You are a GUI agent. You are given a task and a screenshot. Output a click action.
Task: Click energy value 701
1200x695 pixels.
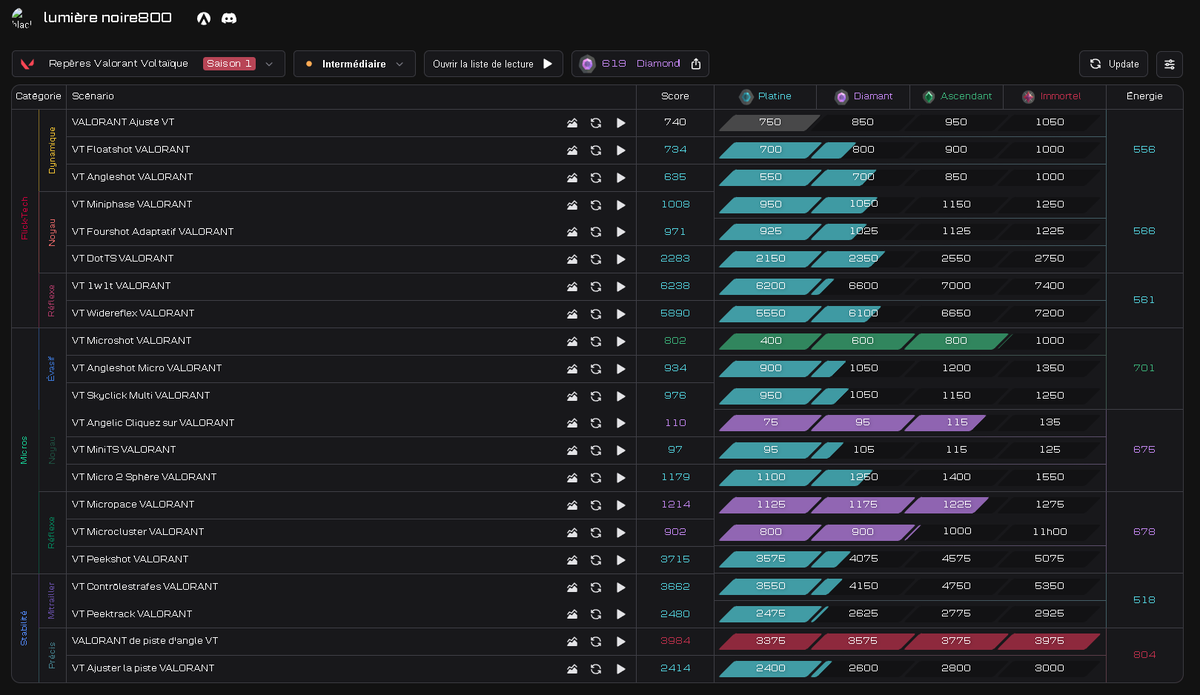point(1144,368)
